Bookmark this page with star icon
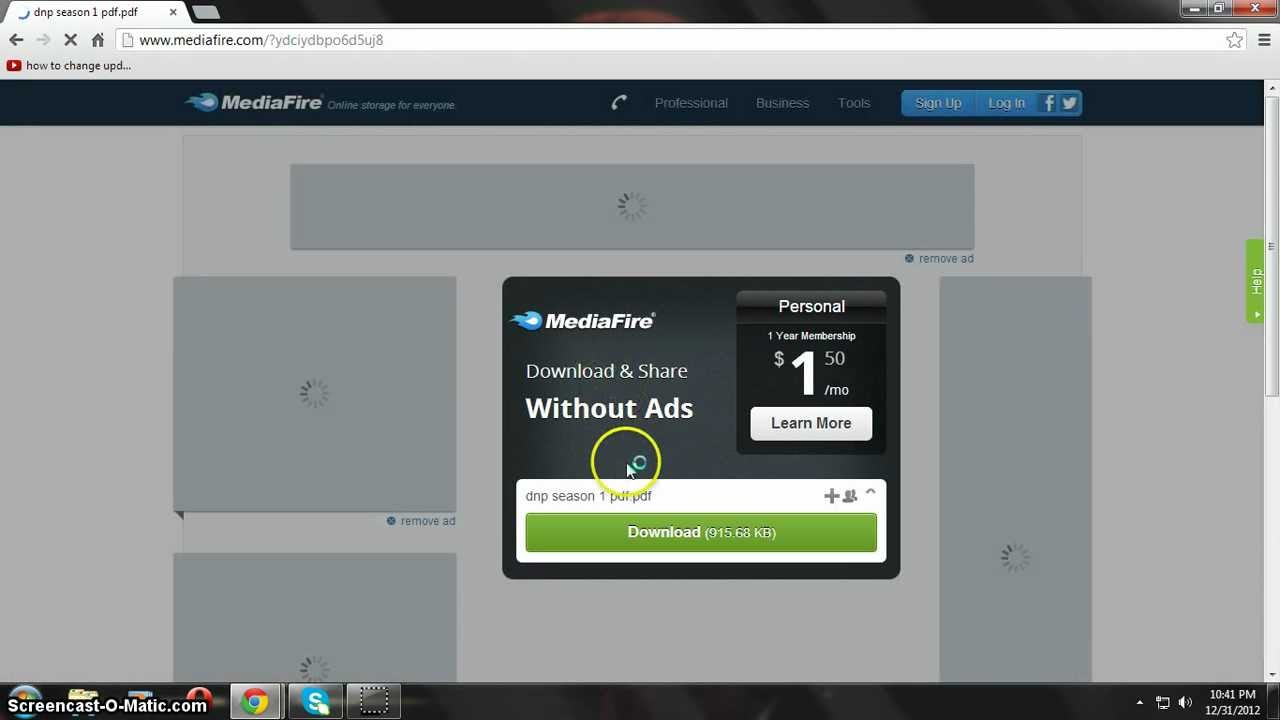Image resolution: width=1280 pixels, height=720 pixels. pyautogui.click(x=1235, y=40)
